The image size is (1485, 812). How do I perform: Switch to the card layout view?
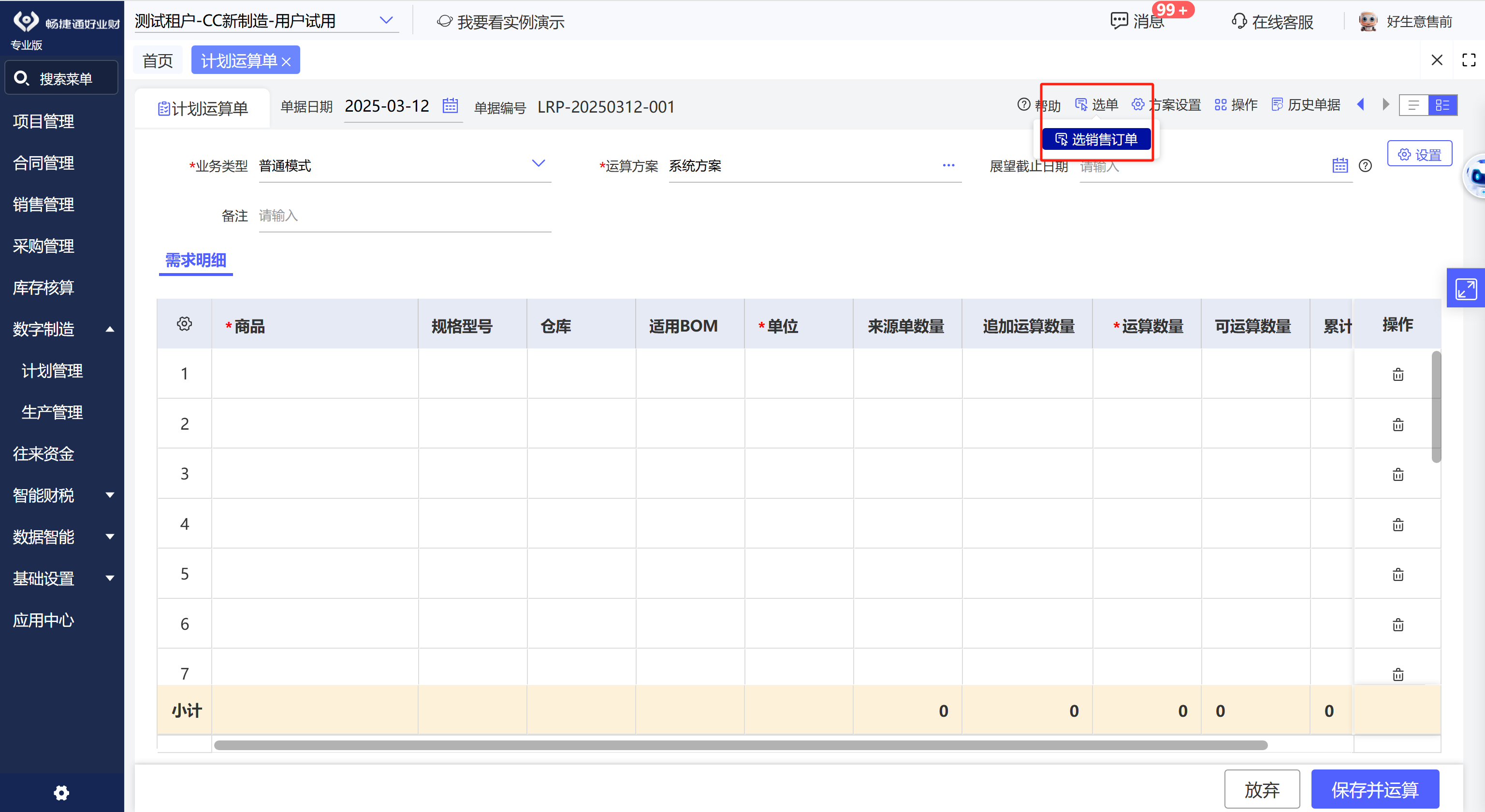1443,105
